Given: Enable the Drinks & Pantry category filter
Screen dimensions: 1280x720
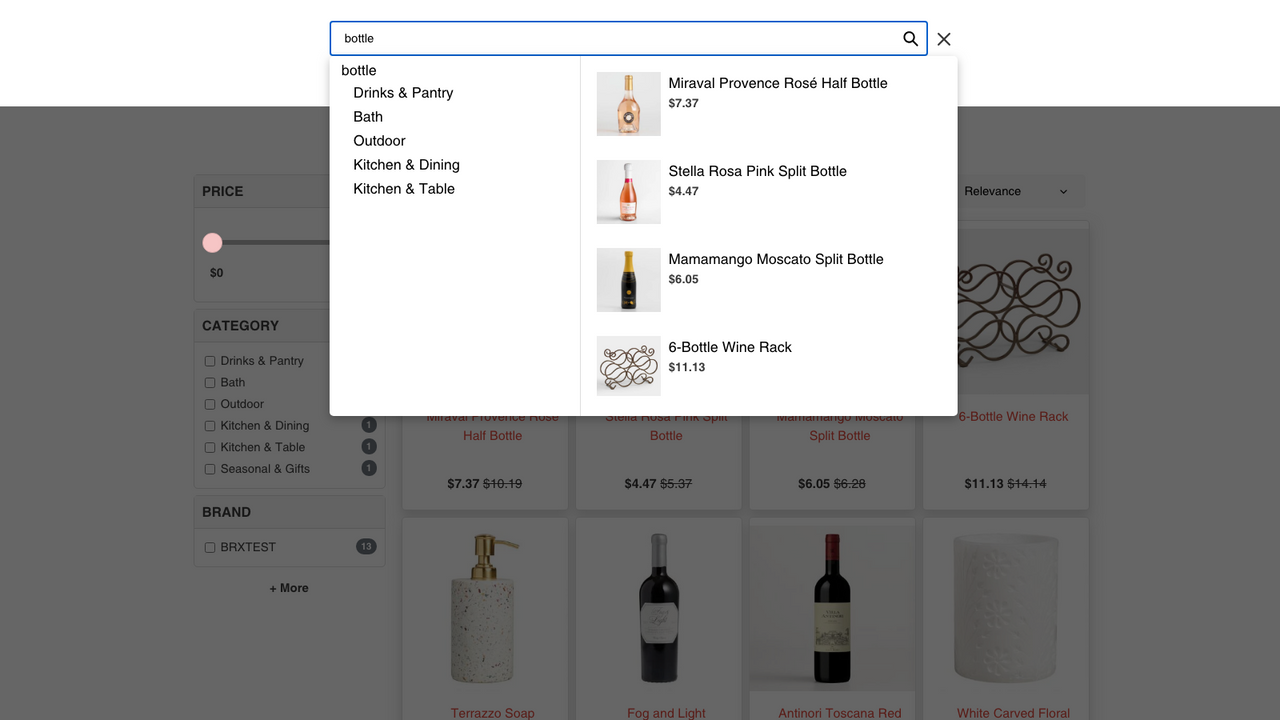Looking at the screenshot, I should tap(209, 361).
